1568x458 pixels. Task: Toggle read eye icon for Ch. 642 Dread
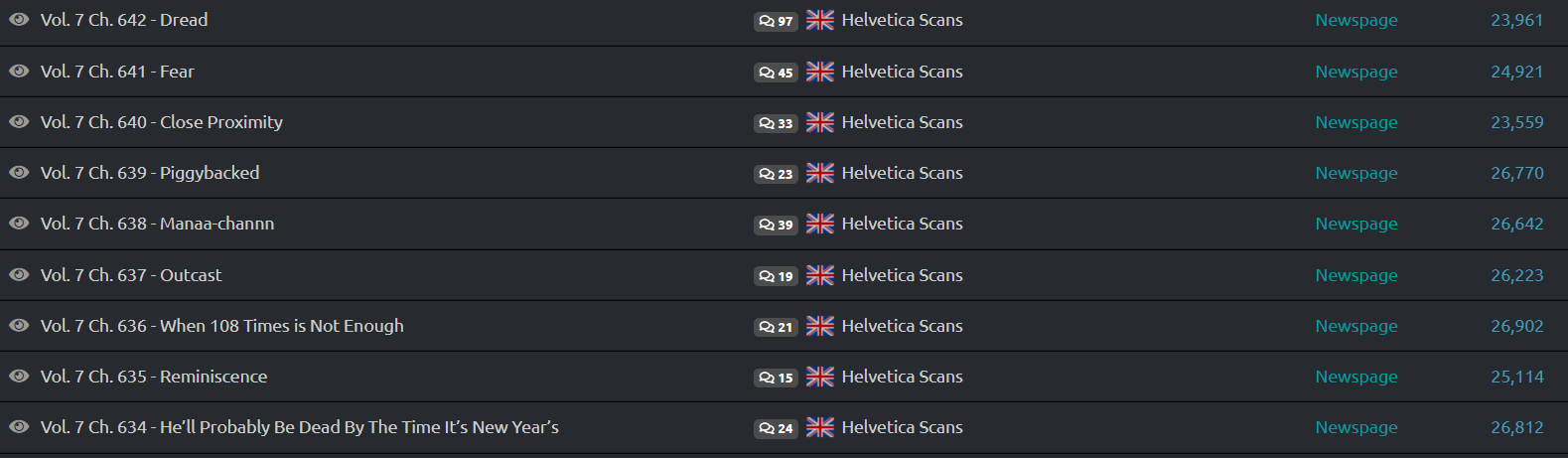[19, 20]
